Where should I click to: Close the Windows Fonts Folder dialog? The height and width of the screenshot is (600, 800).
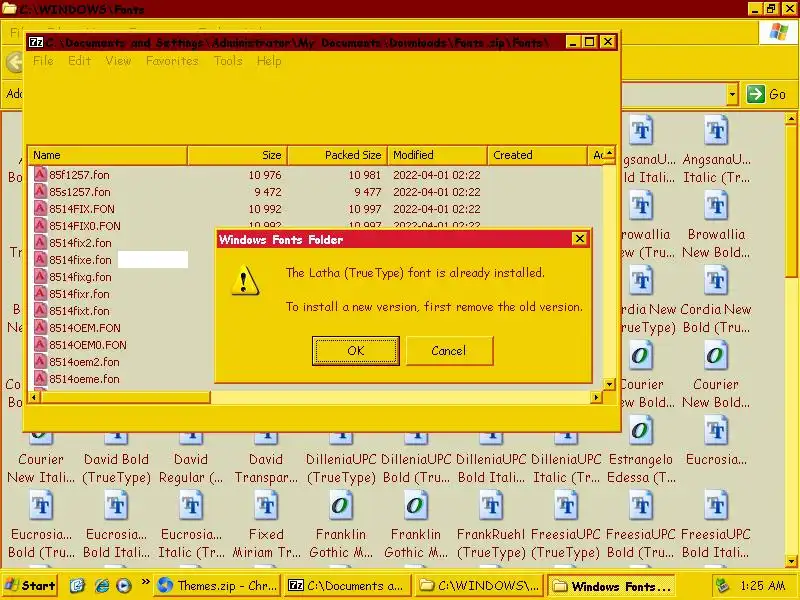click(x=580, y=239)
